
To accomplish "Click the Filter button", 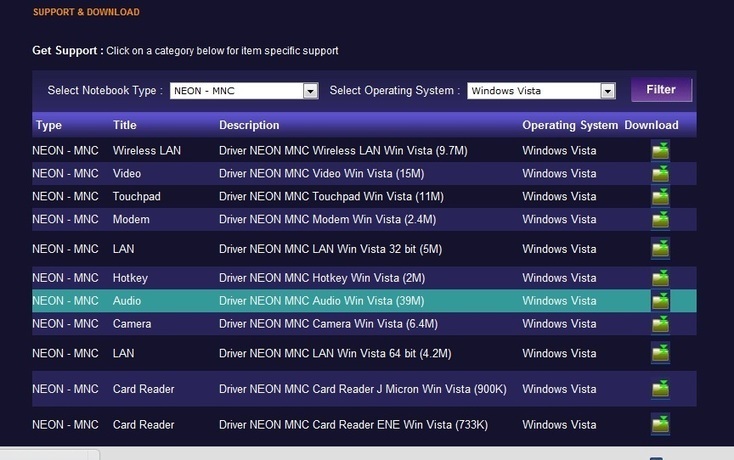I will click(661, 89).
